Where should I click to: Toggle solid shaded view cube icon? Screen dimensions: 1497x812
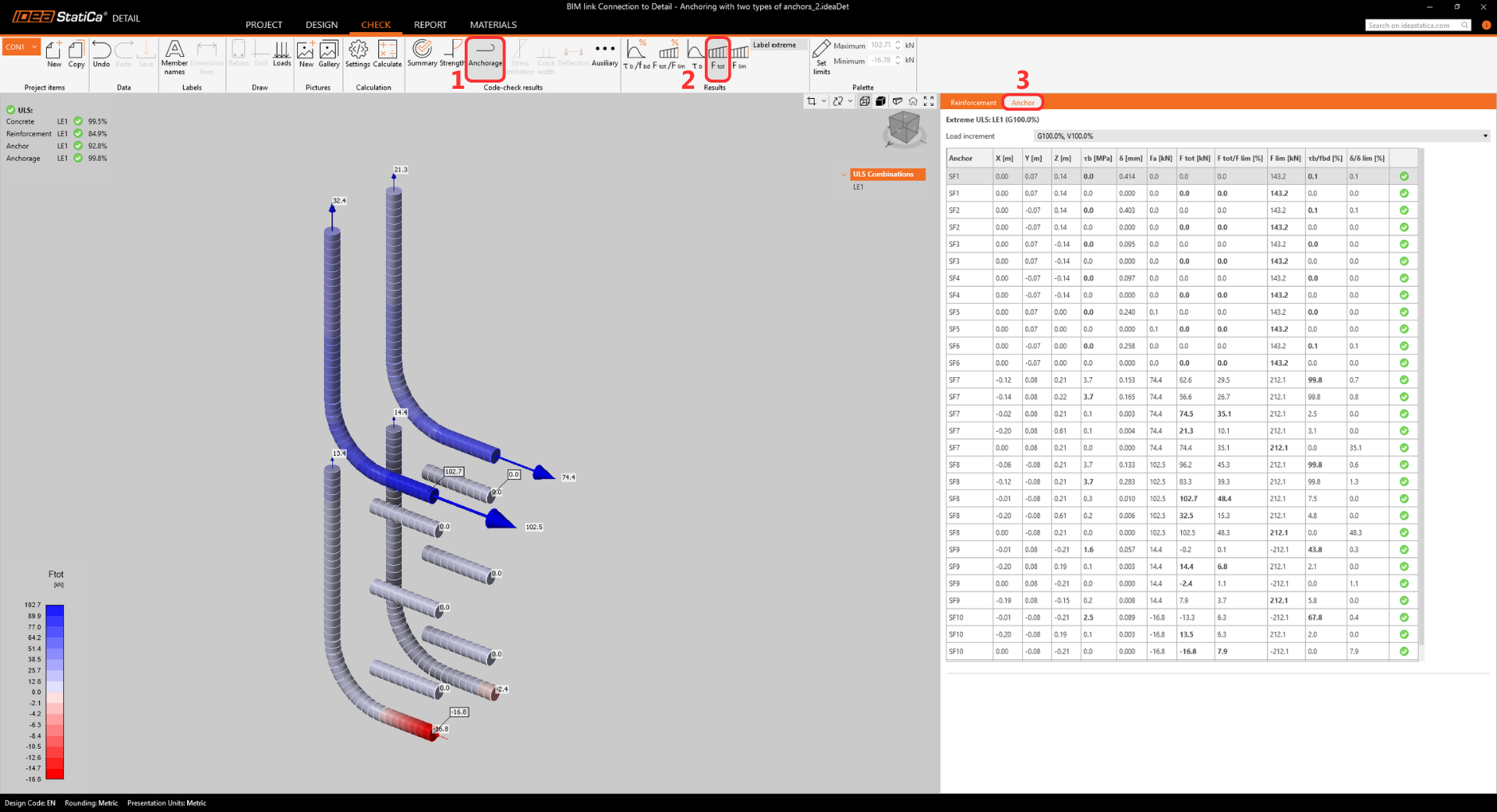coord(880,101)
